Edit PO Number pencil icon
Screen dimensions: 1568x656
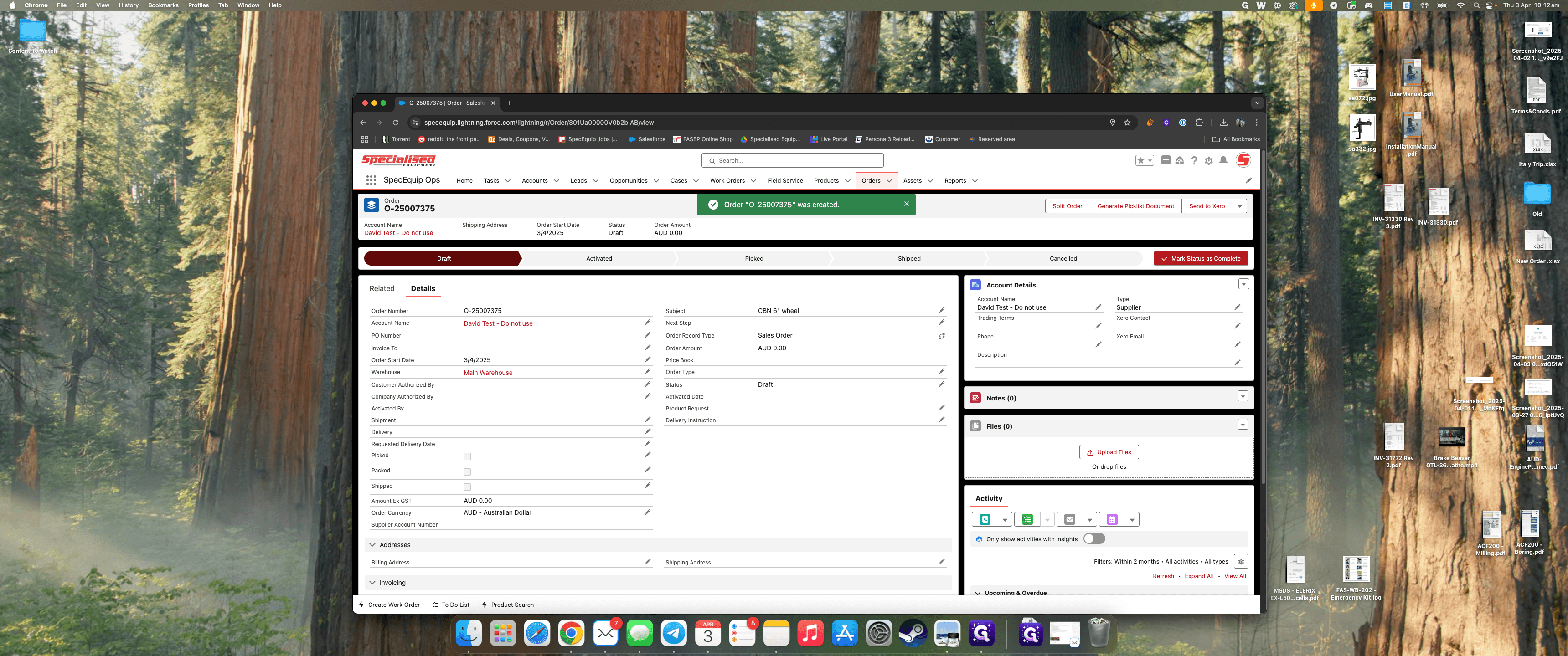tap(647, 335)
